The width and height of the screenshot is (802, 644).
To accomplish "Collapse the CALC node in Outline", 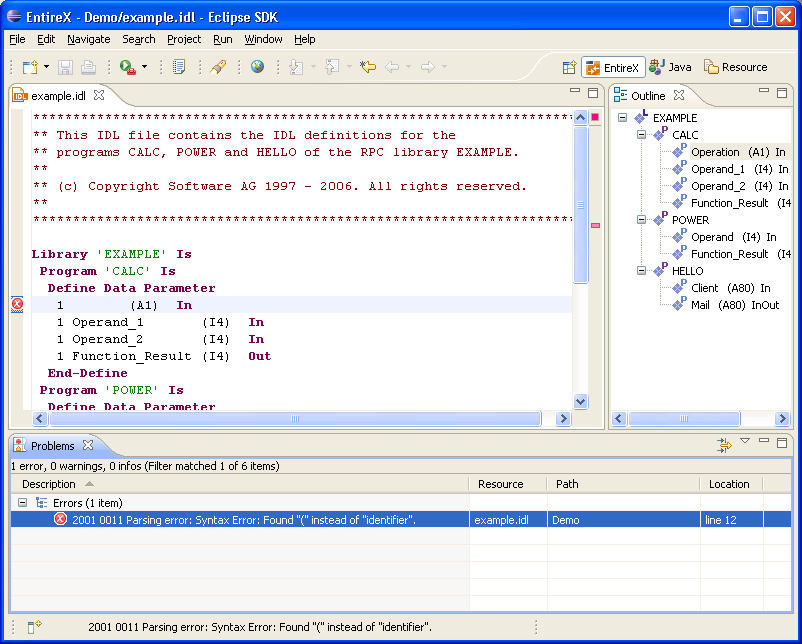I will pyautogui.click(x=641, y=135).
